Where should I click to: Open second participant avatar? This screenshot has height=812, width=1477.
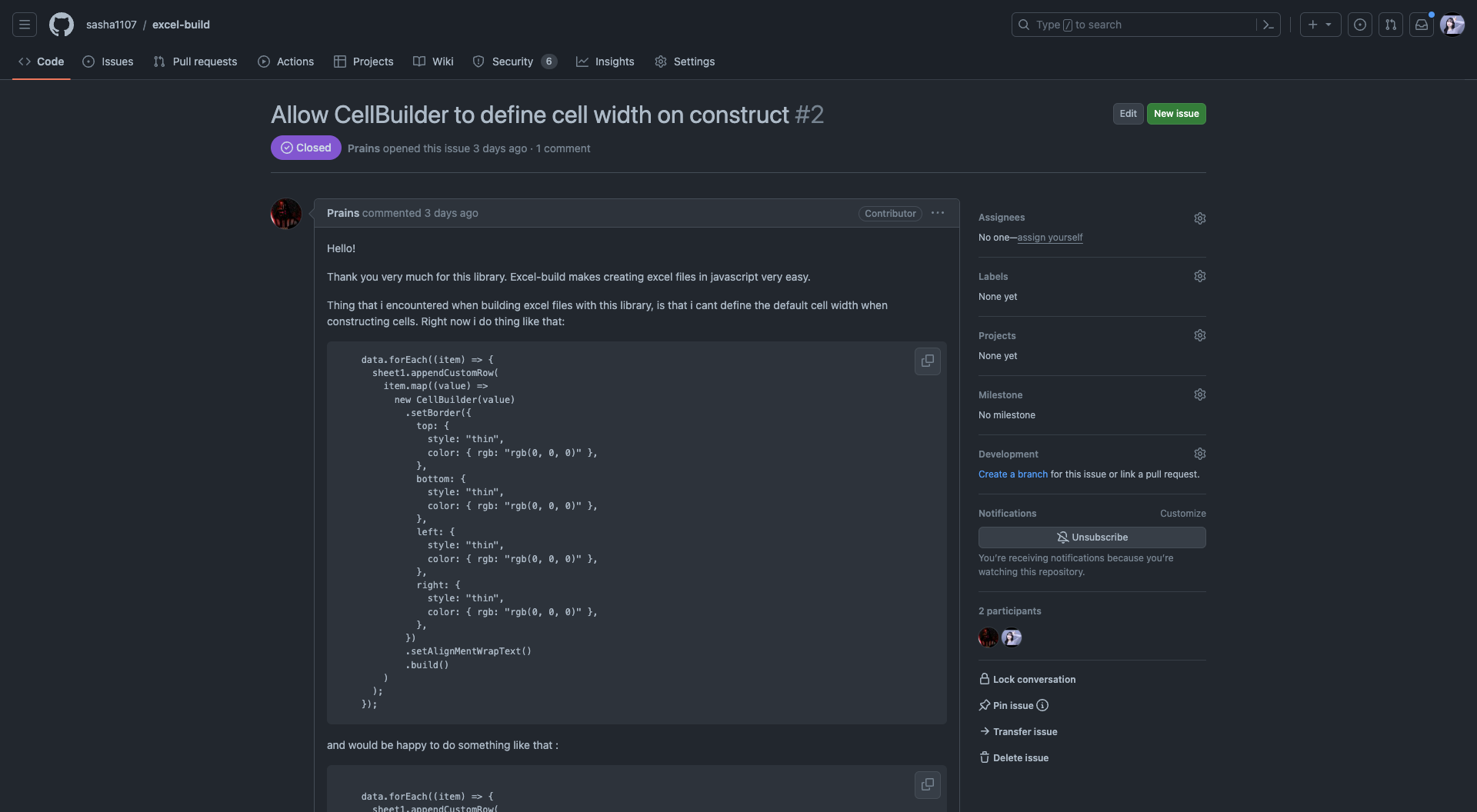pyautogui.click(x=1012, y=637)
